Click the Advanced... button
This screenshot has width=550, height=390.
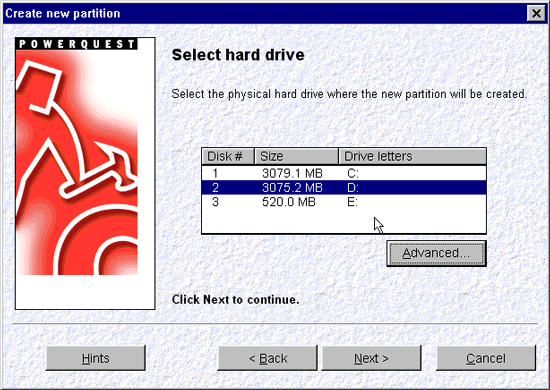coord(436,253)
